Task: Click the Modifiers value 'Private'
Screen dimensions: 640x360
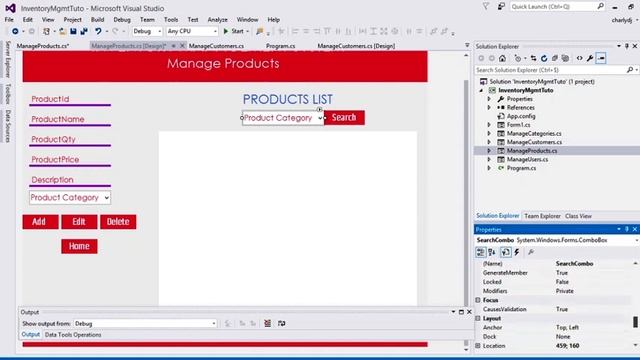Action: point(564,291)
